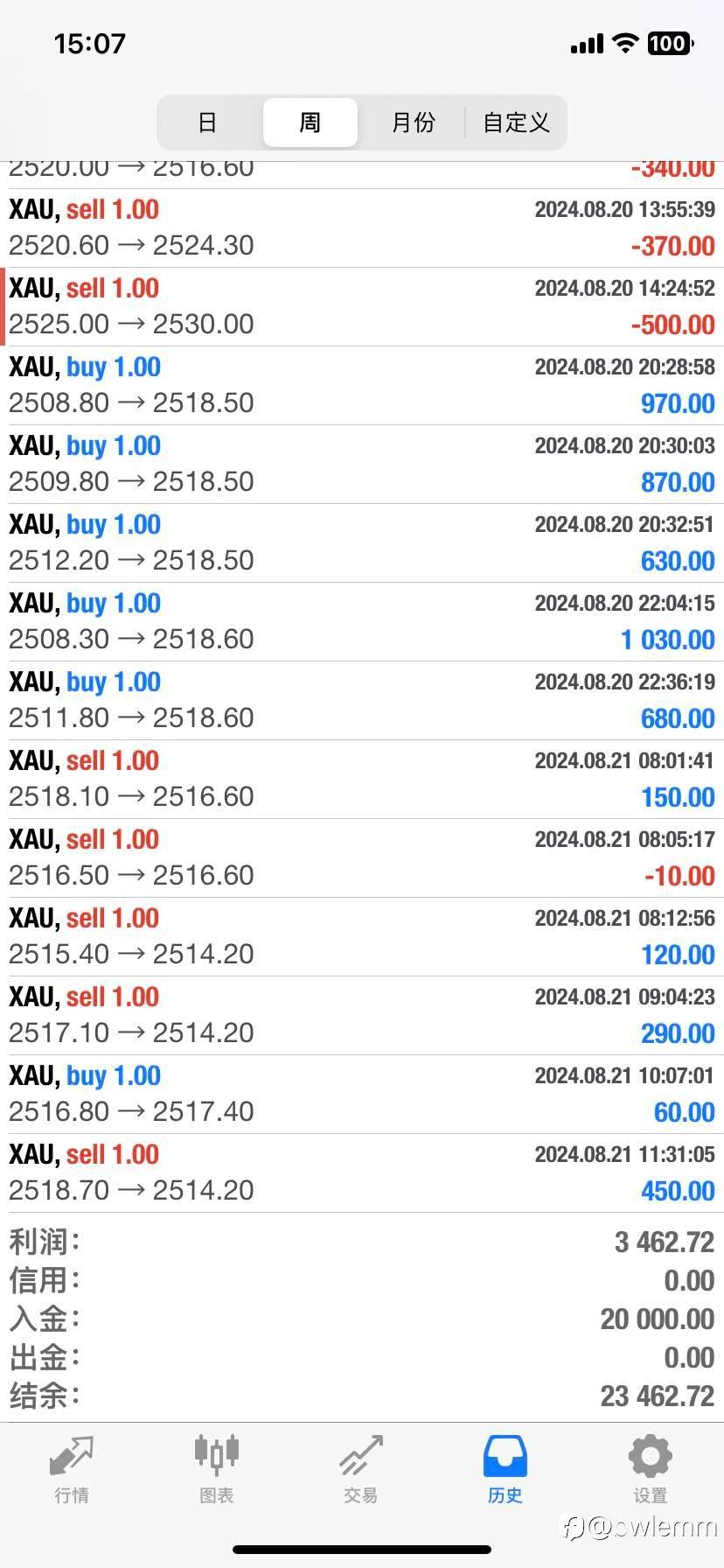This screenshot has width=724, height=1568.
Task: Open the 自定义 custom period tab
Action: pyautogui.click(x=516, y=122)
